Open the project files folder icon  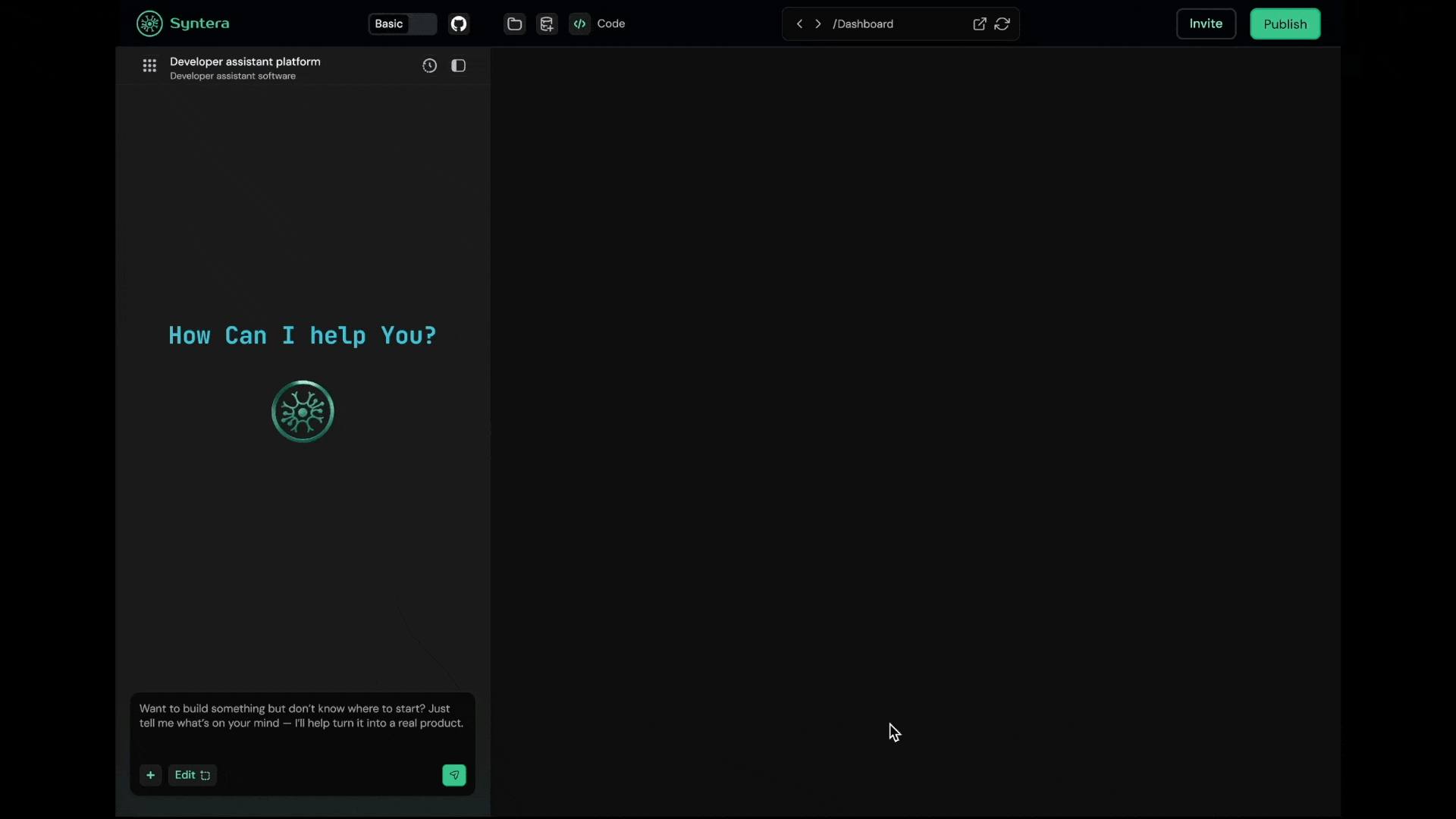pyautogui.click(x=514, y=24)
